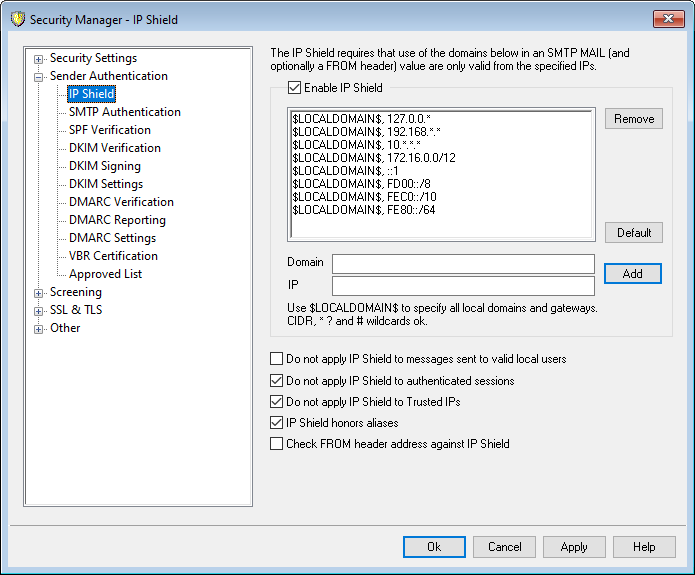This screenshot has width=695, height=575.
Task: Collapse the Sender Authentication tree node
Action: 39,76
